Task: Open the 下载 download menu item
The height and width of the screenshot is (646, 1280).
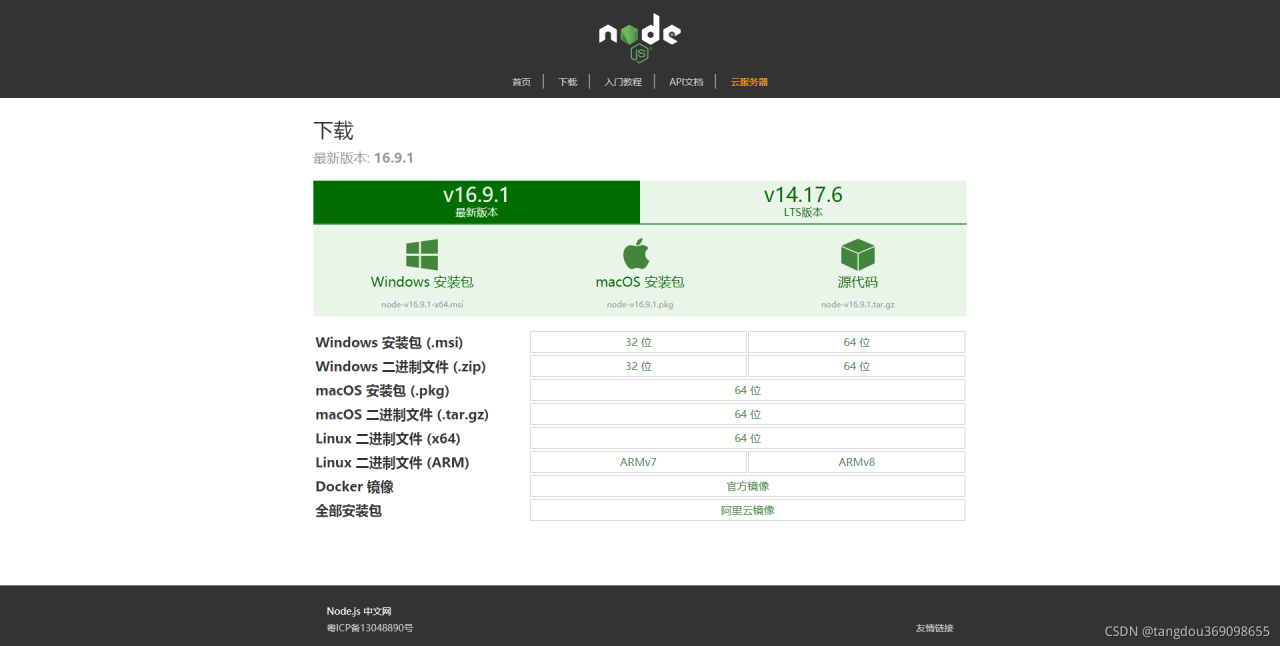Action: pyautogui.click(x=568, y=82)
